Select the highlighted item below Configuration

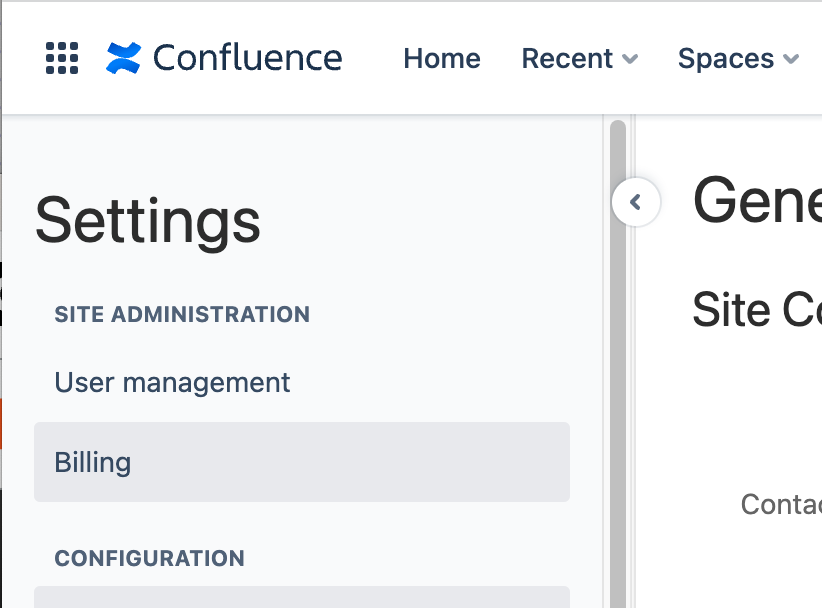301,597
